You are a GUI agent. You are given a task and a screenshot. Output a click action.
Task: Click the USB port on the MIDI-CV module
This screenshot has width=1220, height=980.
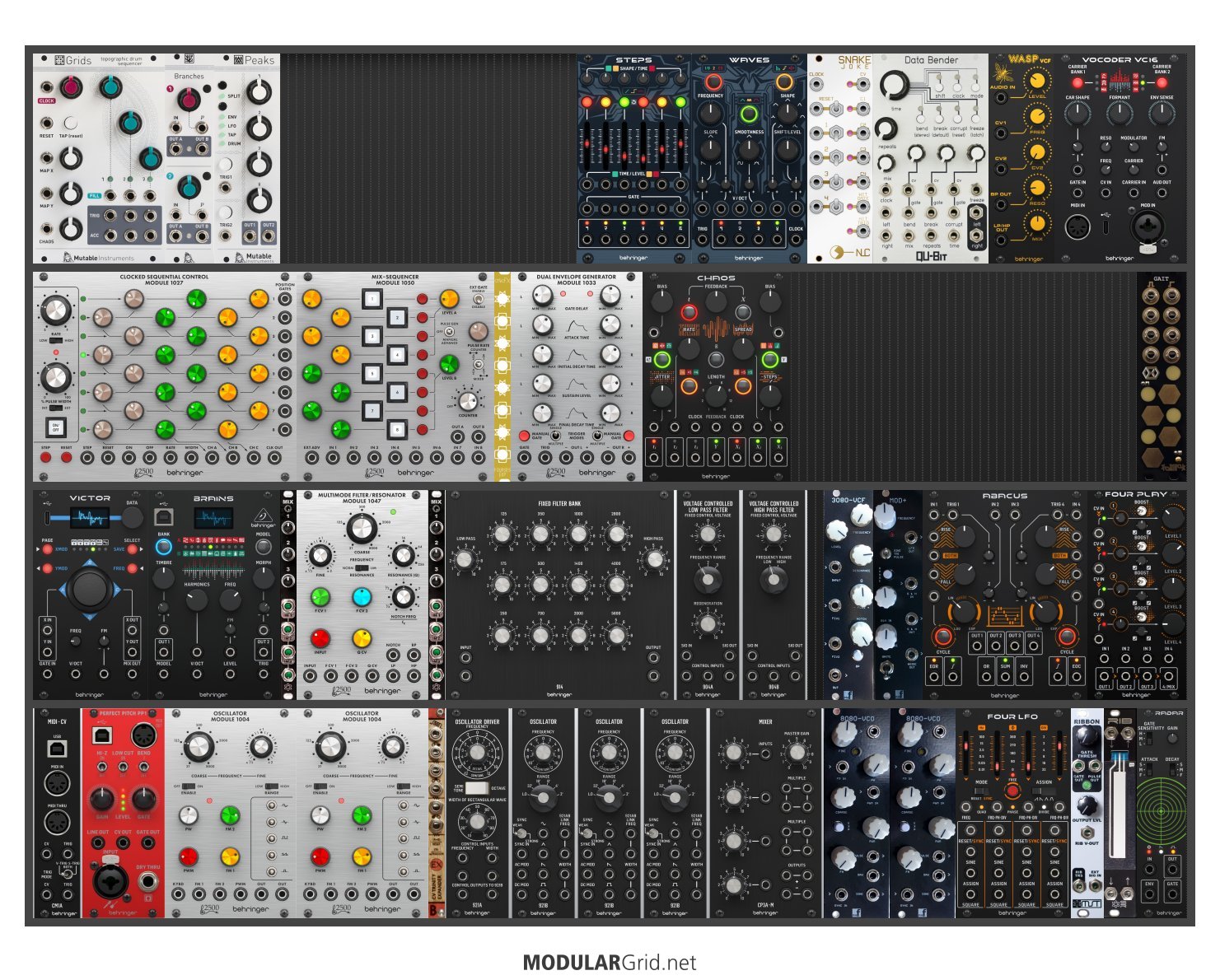click(x=57, y=748)
